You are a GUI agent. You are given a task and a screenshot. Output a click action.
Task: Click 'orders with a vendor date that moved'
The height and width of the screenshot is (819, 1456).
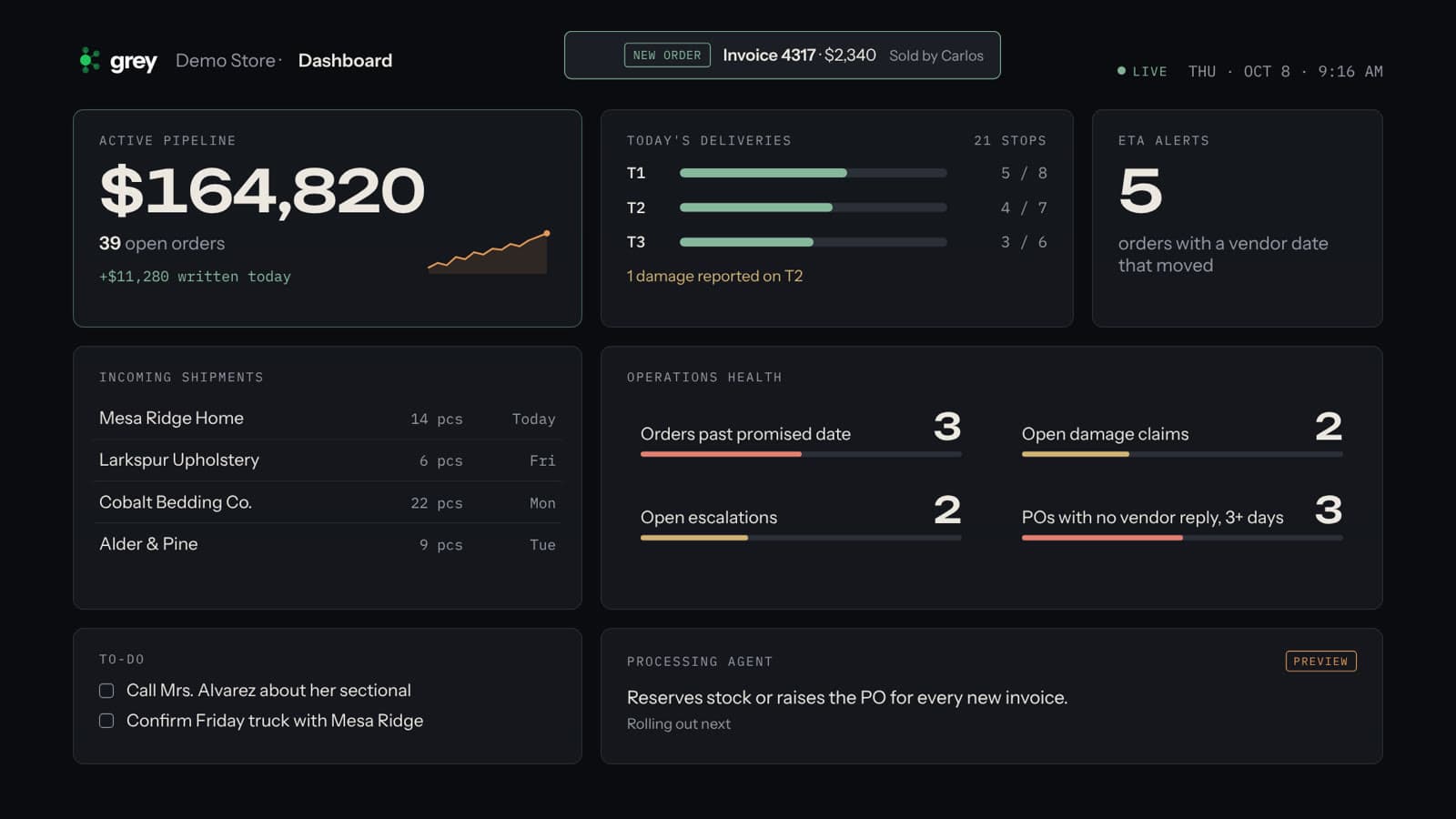coord(1223,255)
